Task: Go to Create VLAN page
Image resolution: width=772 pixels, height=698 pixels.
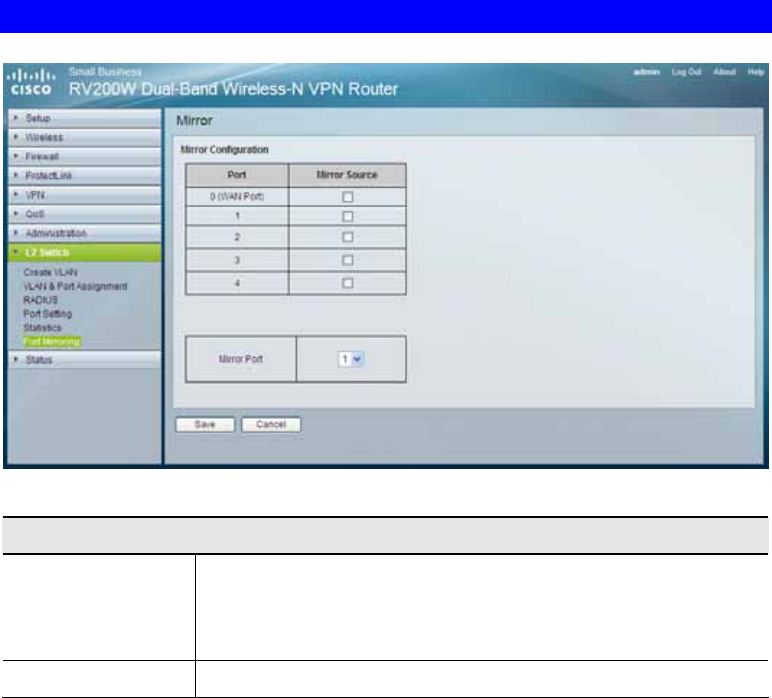Action: [50, 272]
